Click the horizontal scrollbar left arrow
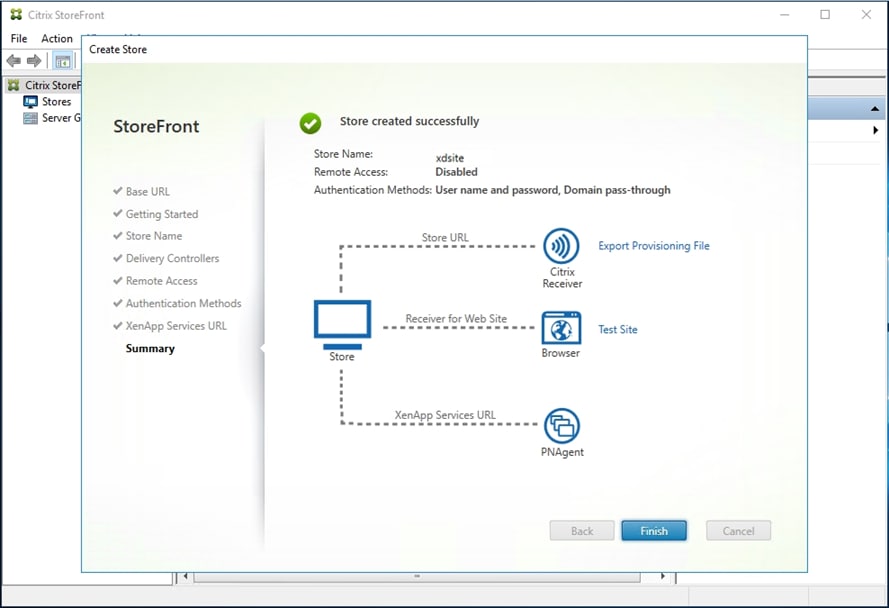 click(185, 576)
